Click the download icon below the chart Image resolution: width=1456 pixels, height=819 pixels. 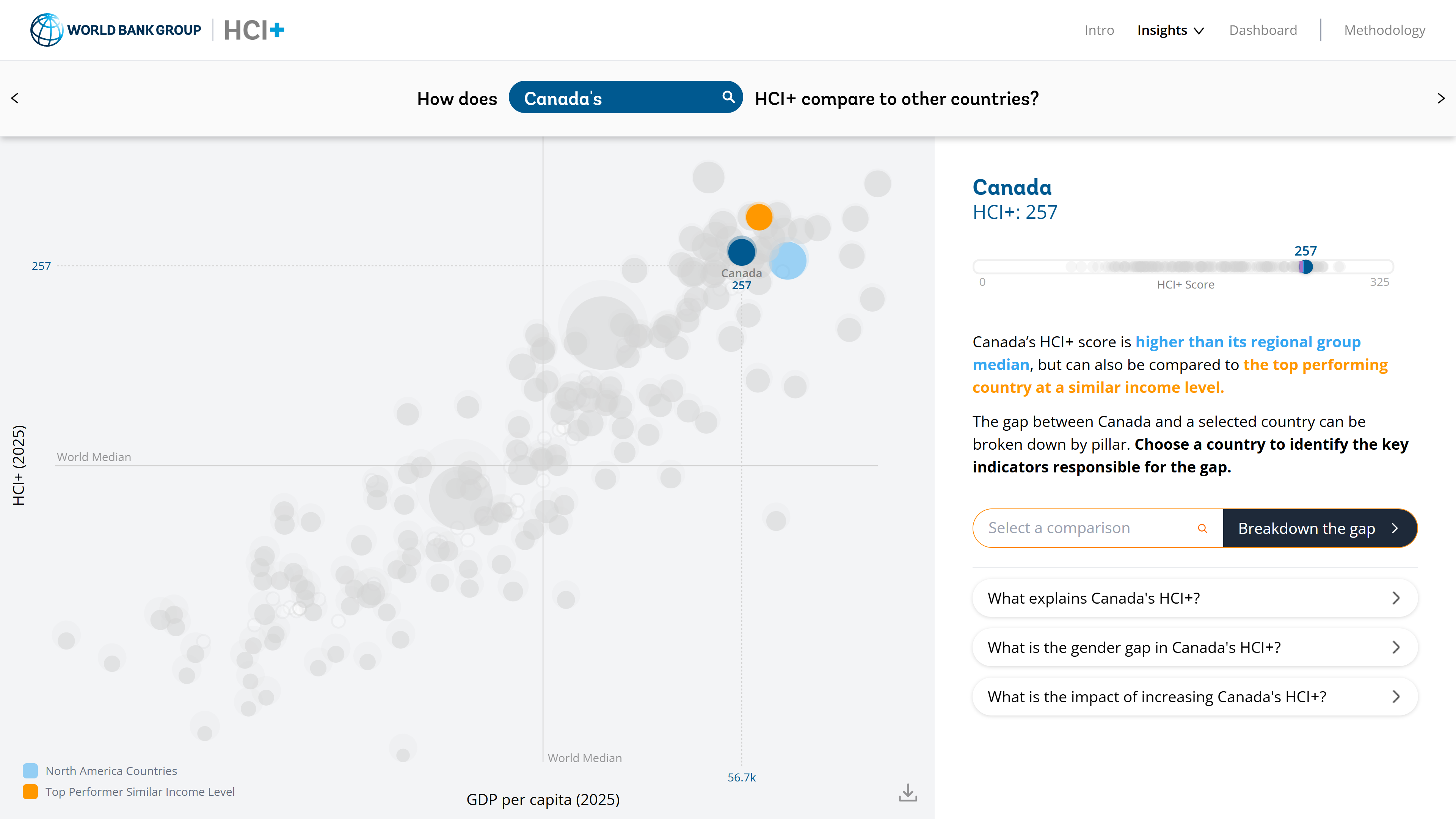click(908, 792)
